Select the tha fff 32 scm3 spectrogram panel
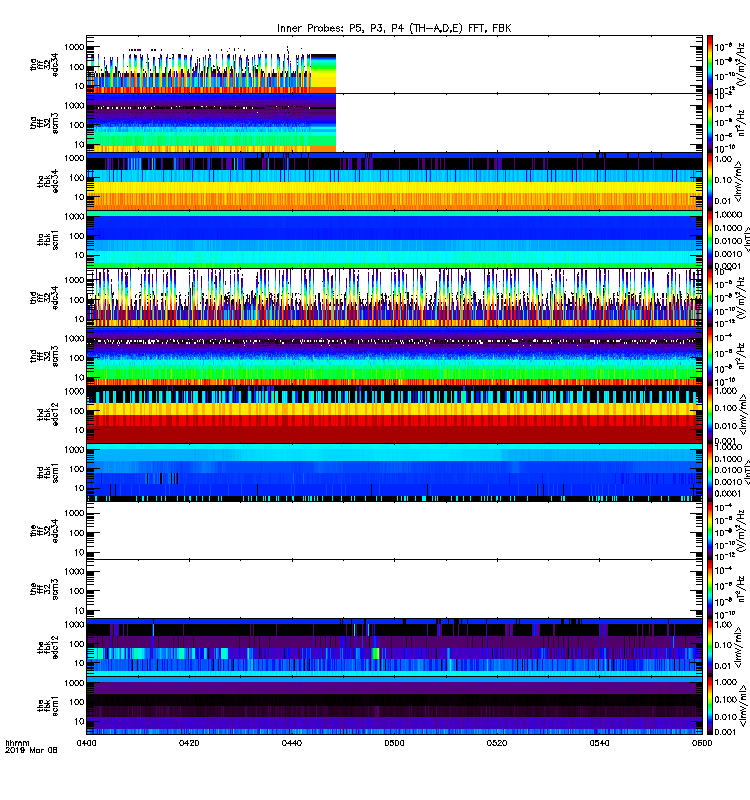 (394, 123)
